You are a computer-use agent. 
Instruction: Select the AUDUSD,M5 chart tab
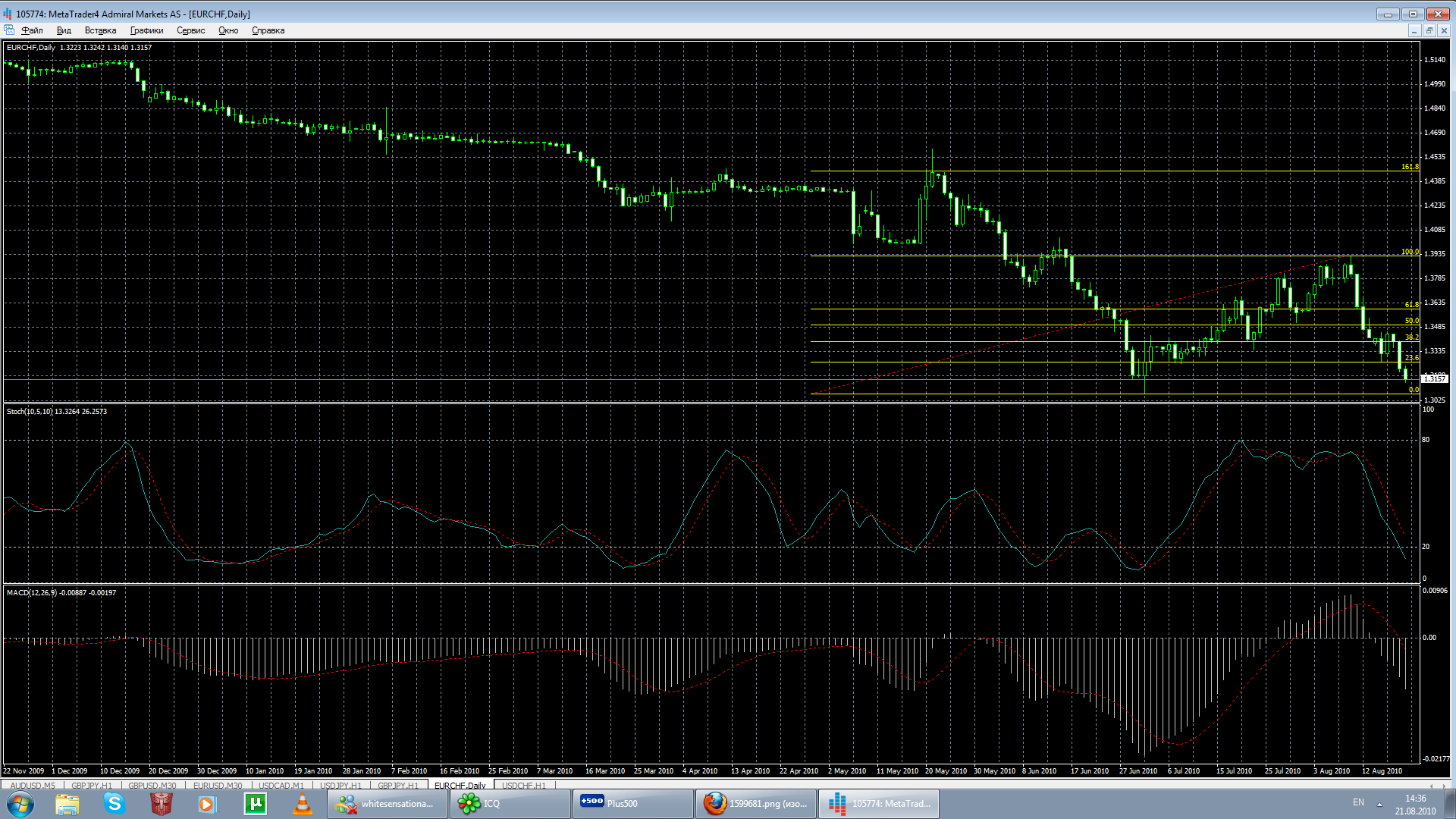point(33,786)
